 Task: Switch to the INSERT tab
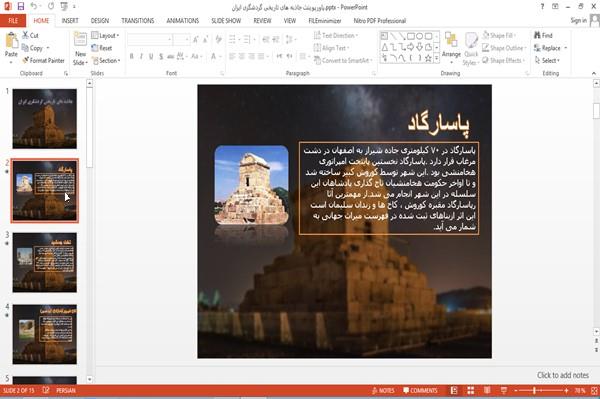click(70, 21)
